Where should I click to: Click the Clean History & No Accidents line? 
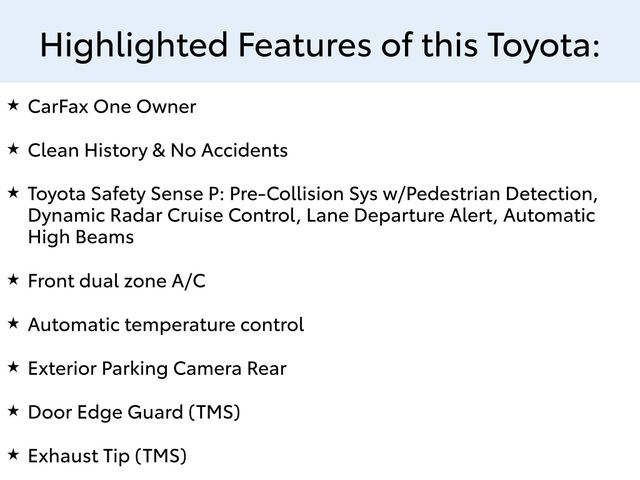click(x=158, y=151)
